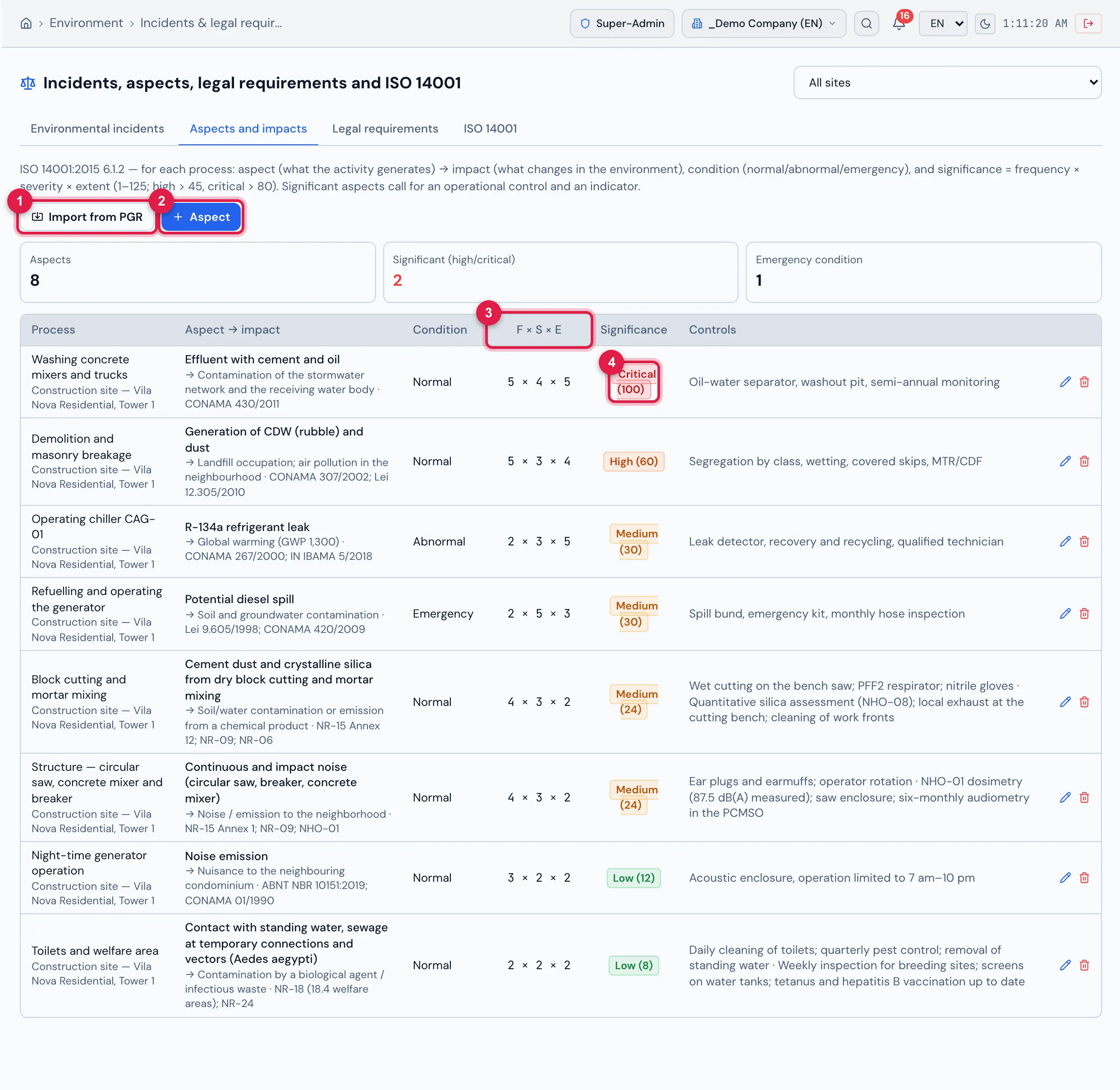
Task: Click the Critical (100) significance badge
Action: coord(633,382)
